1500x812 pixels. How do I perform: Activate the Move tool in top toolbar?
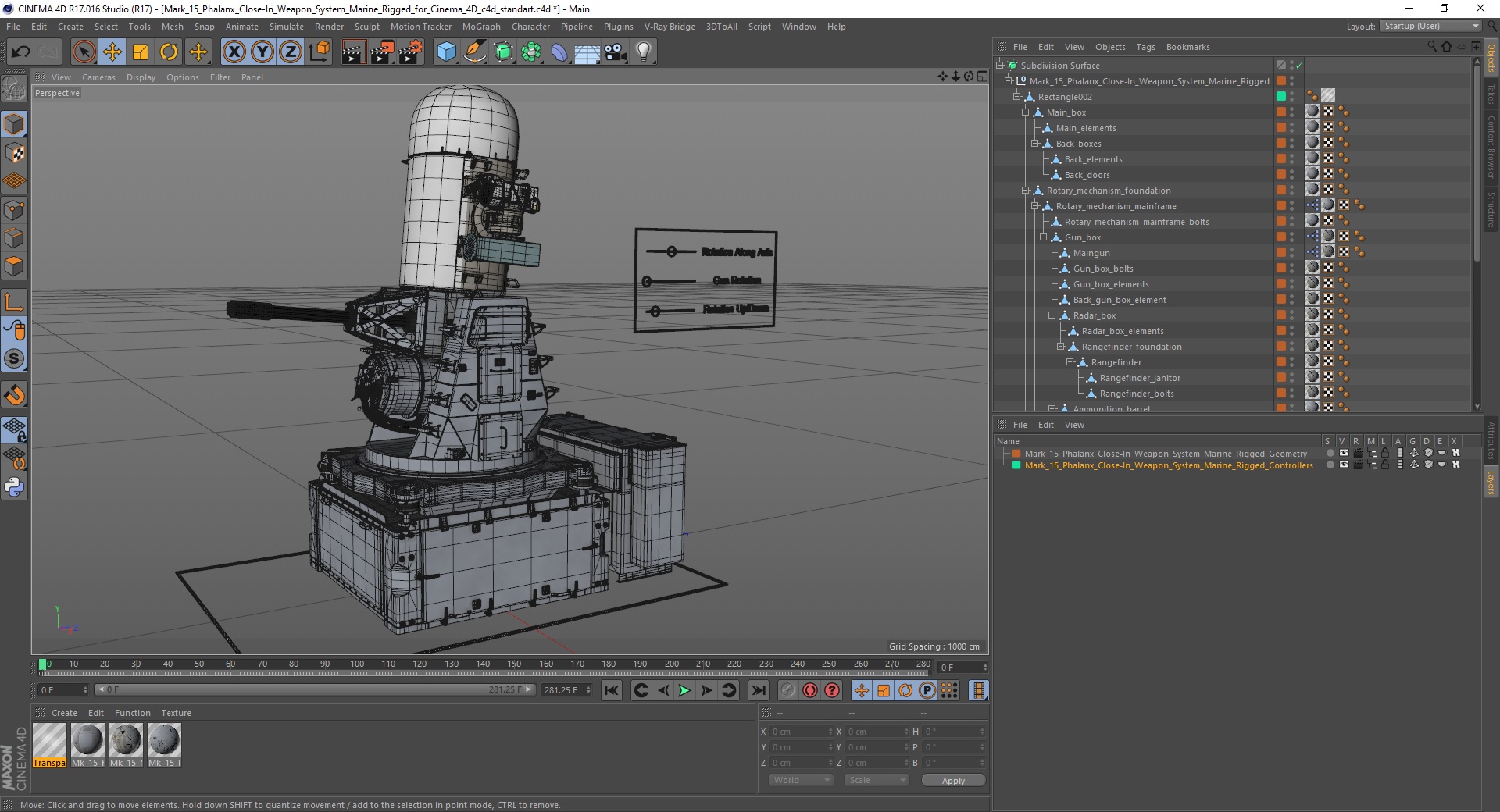(112, 52)
